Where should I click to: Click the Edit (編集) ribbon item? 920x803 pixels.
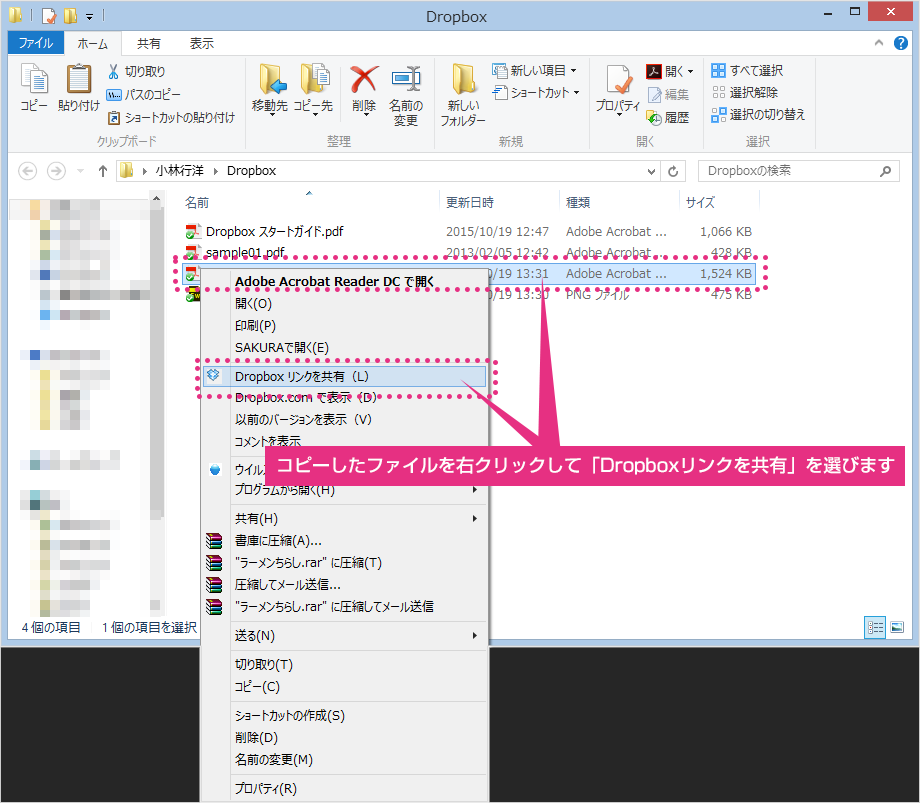668,94
